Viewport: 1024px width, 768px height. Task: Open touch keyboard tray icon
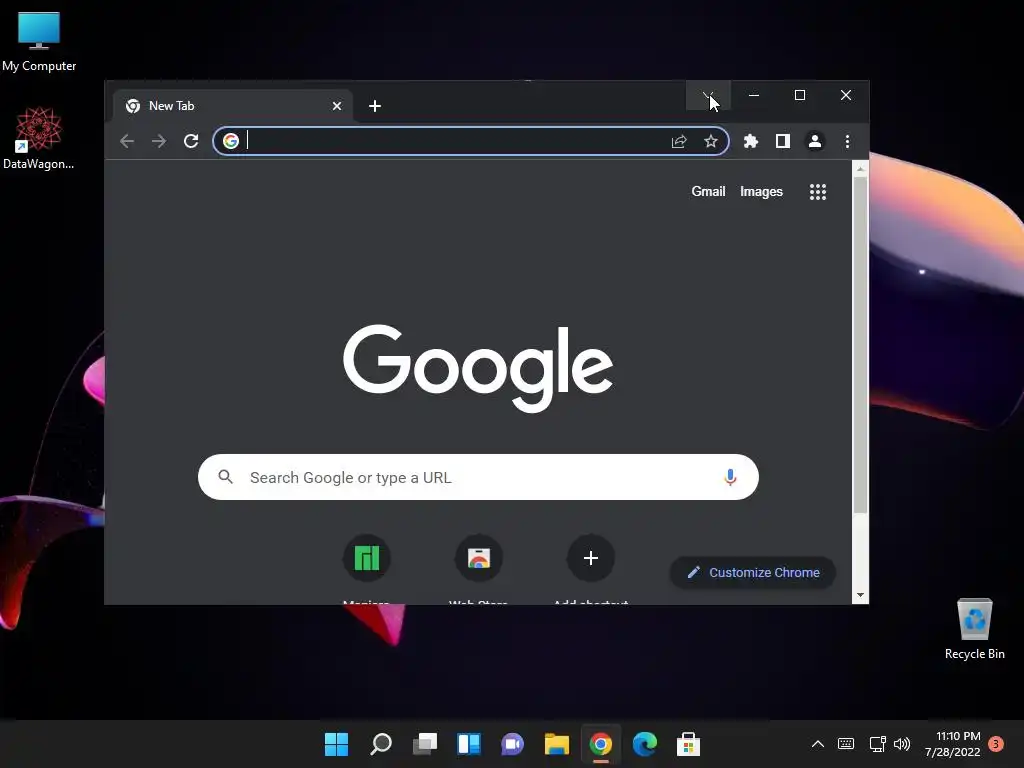846,744
